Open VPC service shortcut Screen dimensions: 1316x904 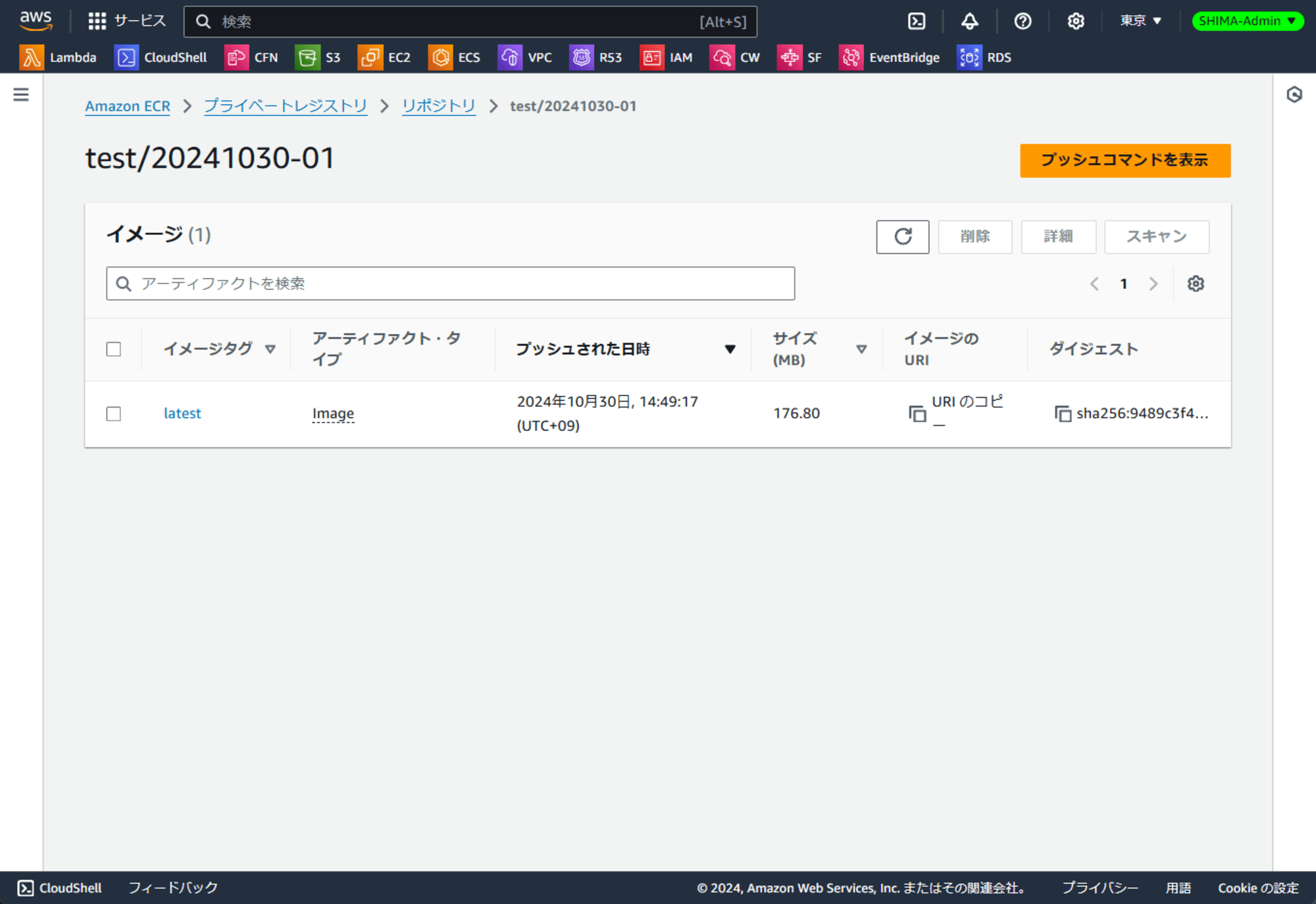[525, 57]
